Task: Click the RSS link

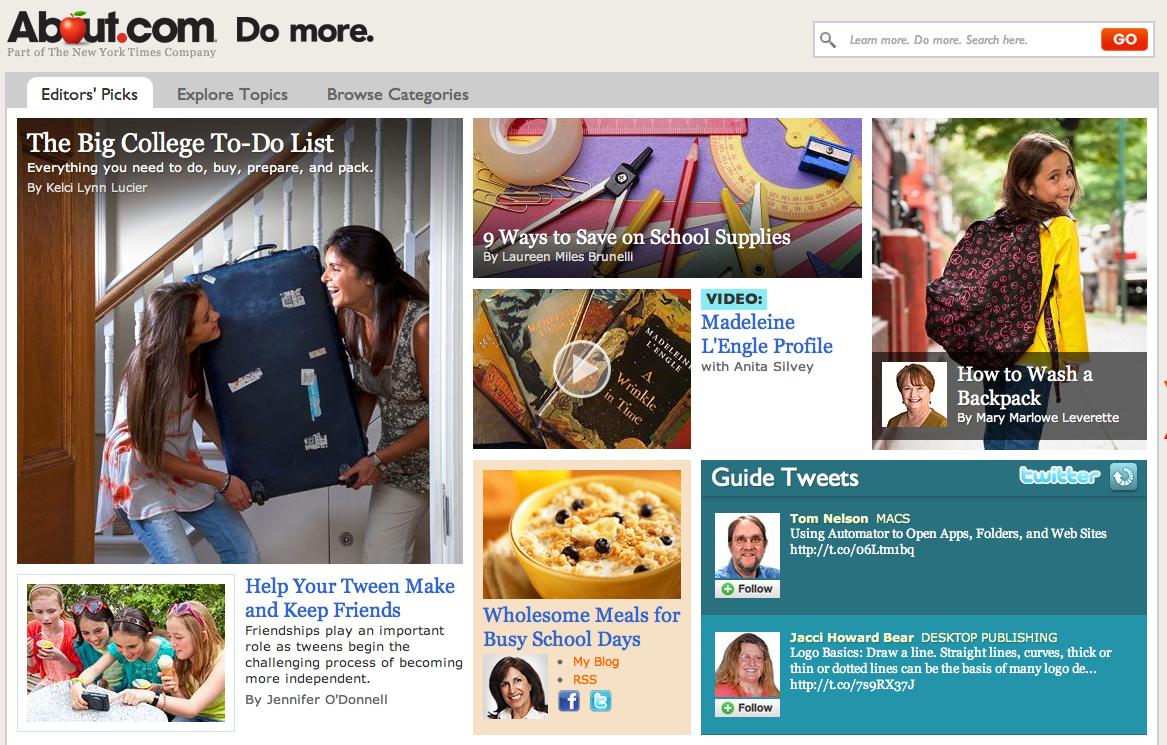Action: click(584, 680)
